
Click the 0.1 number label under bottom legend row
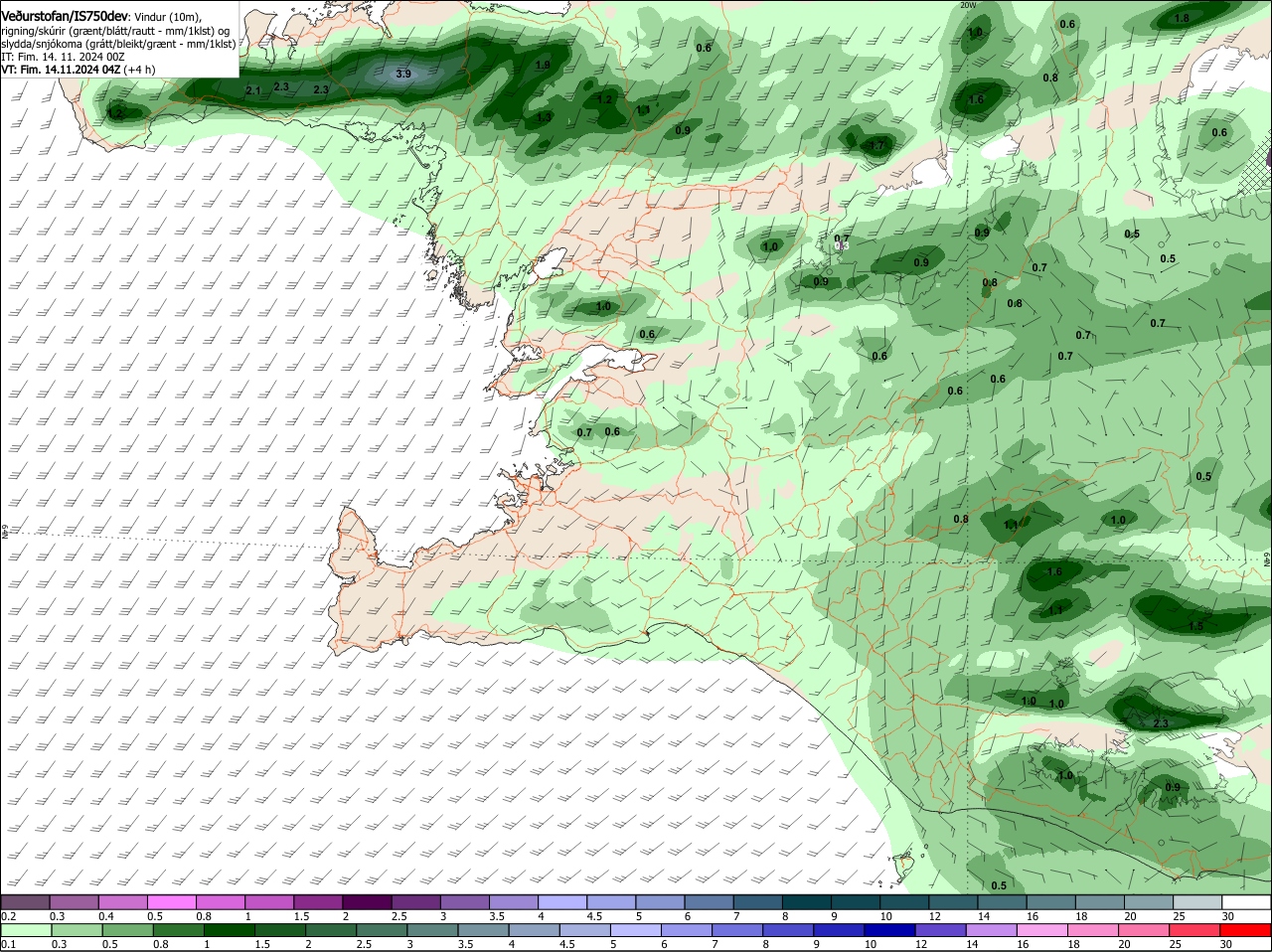[x=8, y=944]
